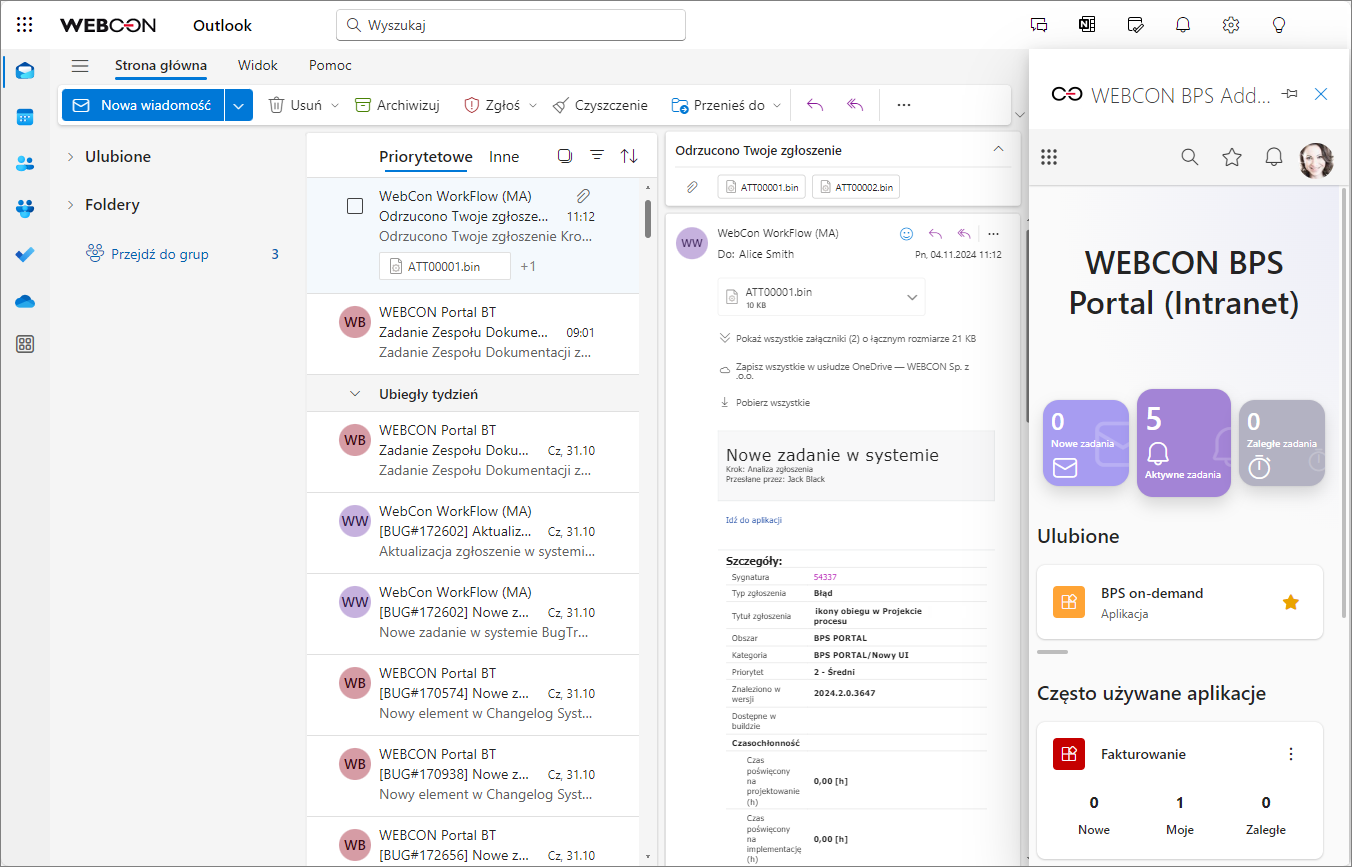Click the sort arrows icon in message list
1352x867 pixels.
629,155
